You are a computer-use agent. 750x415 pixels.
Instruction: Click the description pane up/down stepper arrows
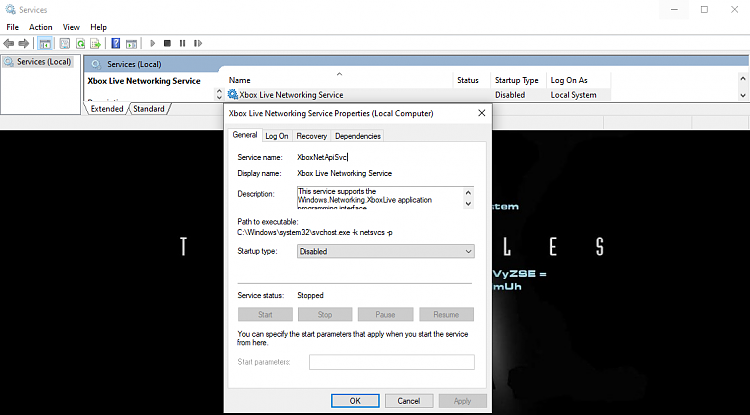(220, 94)
